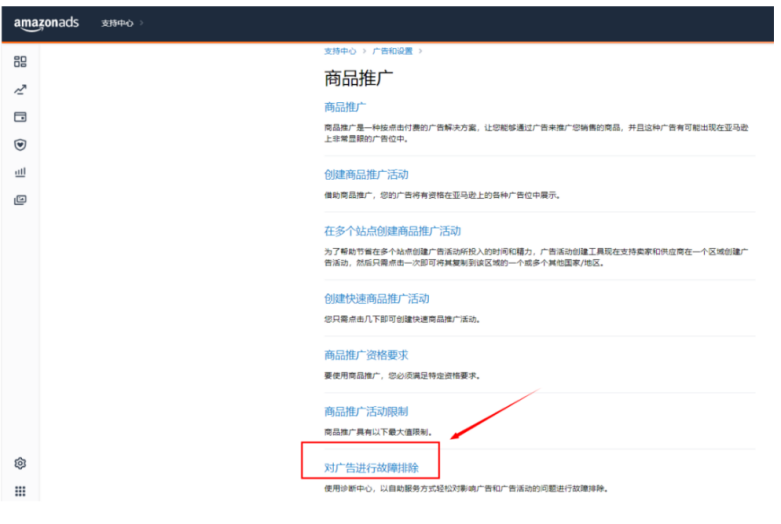Viewport: 781px width, 524px height.
Task: Open the 创建商品推广活动 link
Action: click(366, 174)
